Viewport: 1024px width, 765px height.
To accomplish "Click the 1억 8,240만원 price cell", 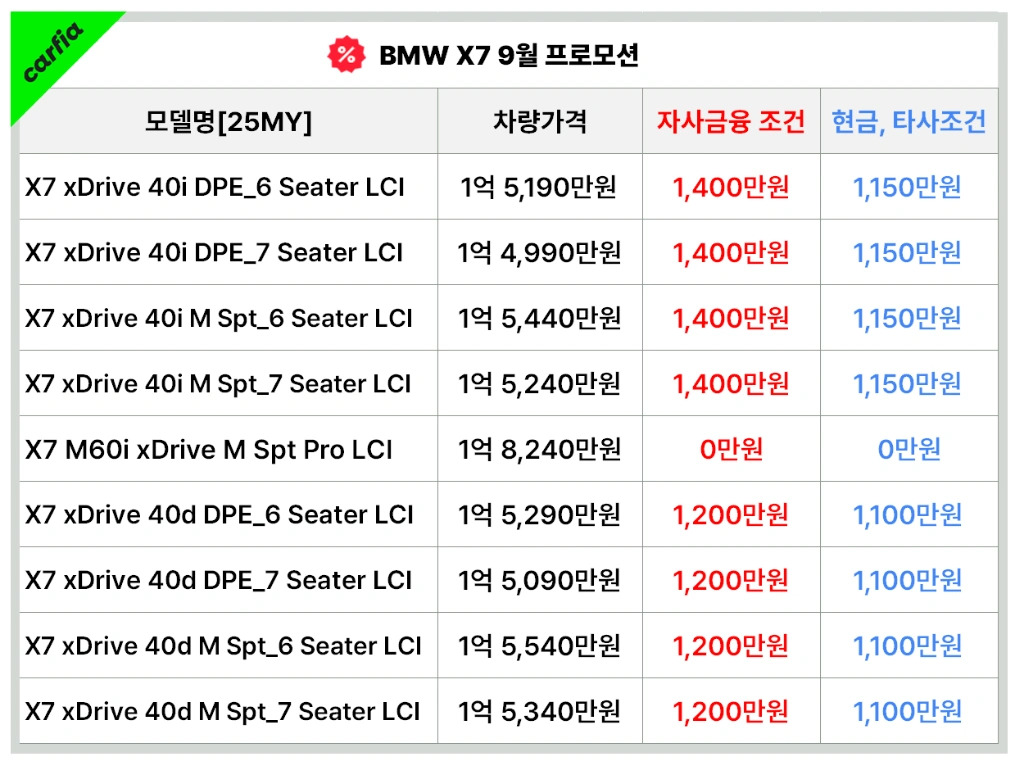I will tap(540, 450).
